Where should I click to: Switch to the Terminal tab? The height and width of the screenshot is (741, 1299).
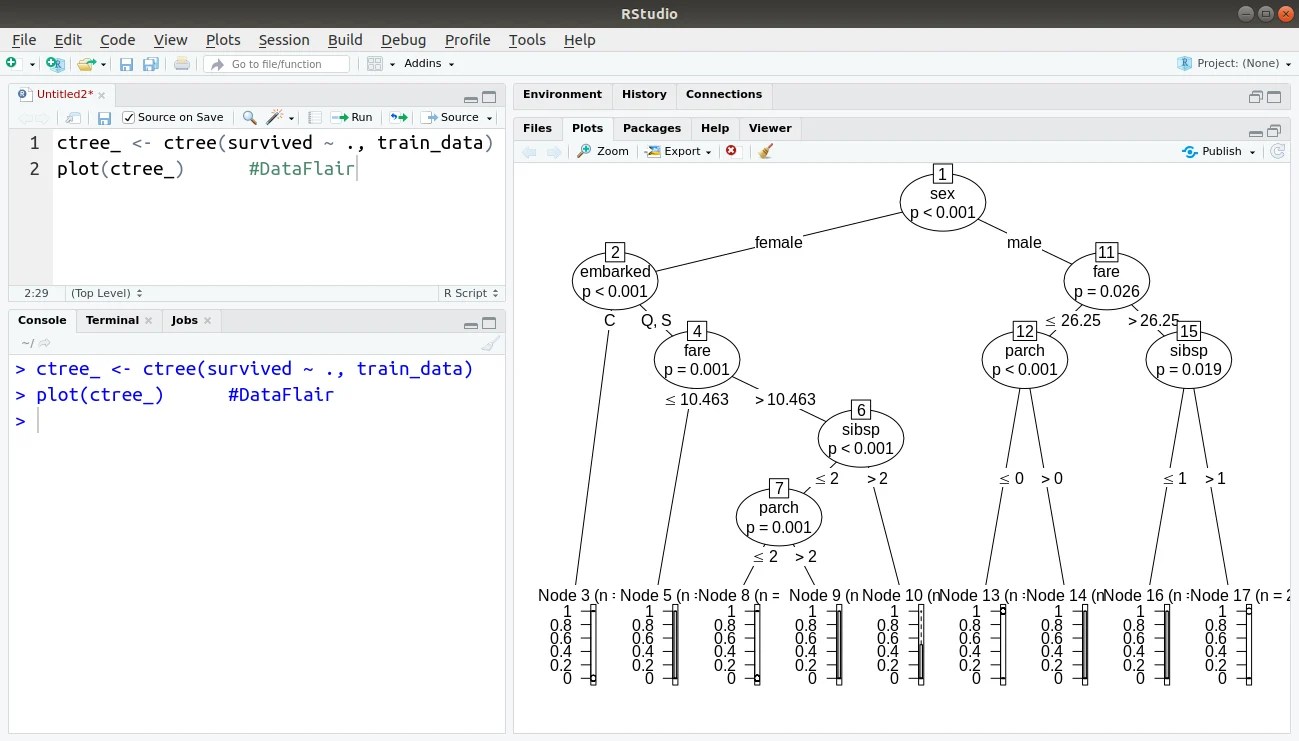[112, 320]
